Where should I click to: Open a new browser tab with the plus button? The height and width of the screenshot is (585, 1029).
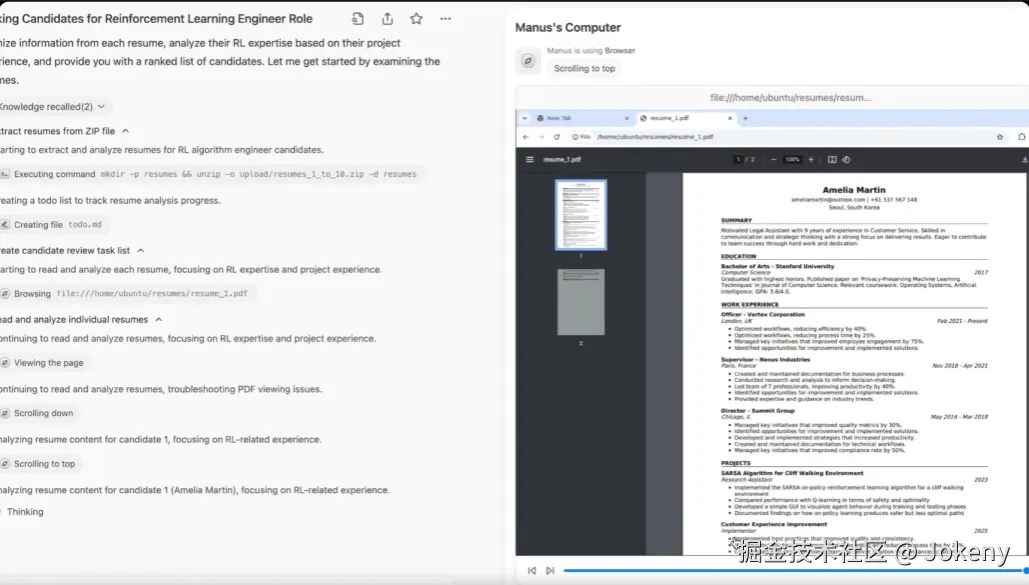pyautogui.click(x=745, y=118)
